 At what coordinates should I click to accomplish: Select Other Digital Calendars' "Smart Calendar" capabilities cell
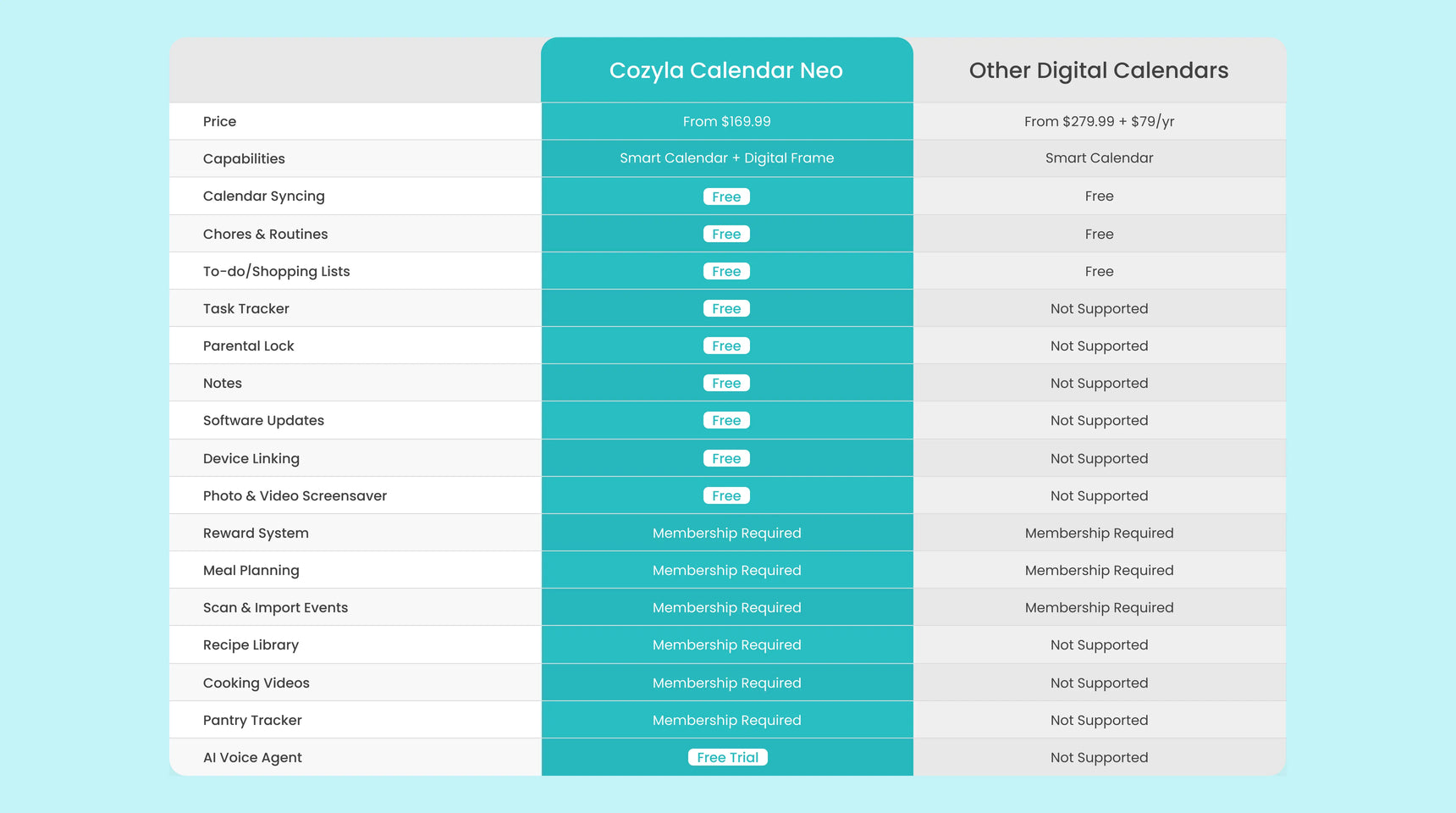(x=1100, y=158)
